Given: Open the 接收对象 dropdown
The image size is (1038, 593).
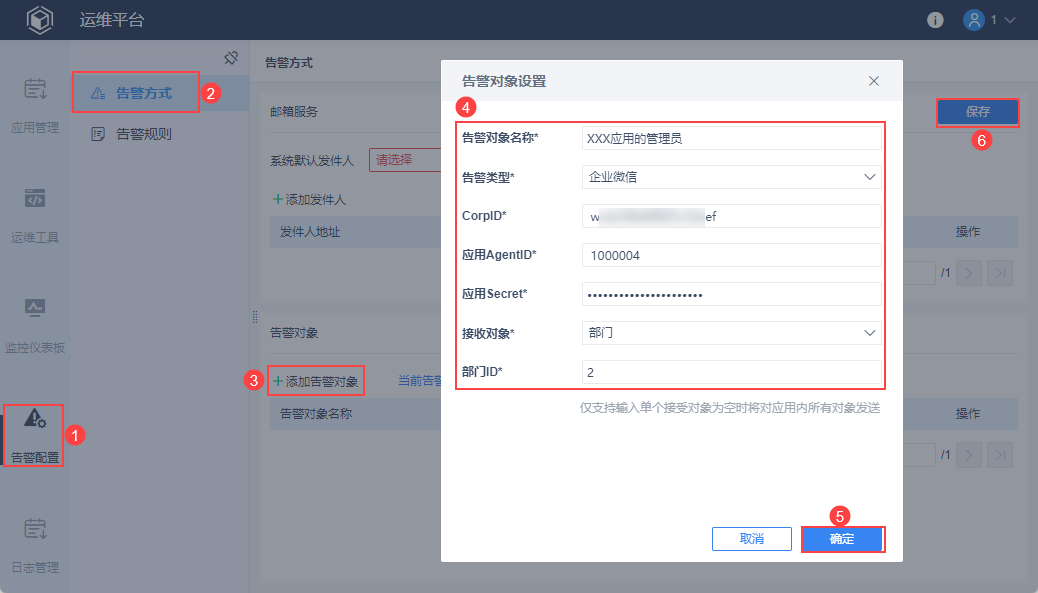Looking at the screenshot, I should pos(731,333).
